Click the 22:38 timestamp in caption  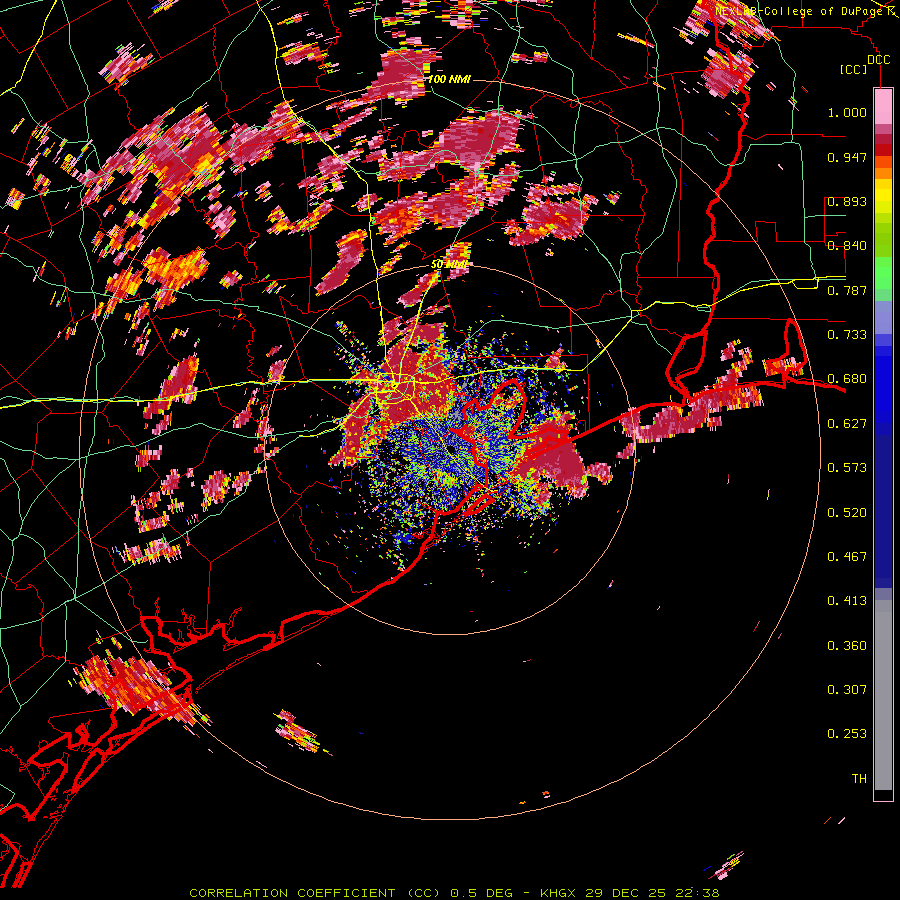697,893
